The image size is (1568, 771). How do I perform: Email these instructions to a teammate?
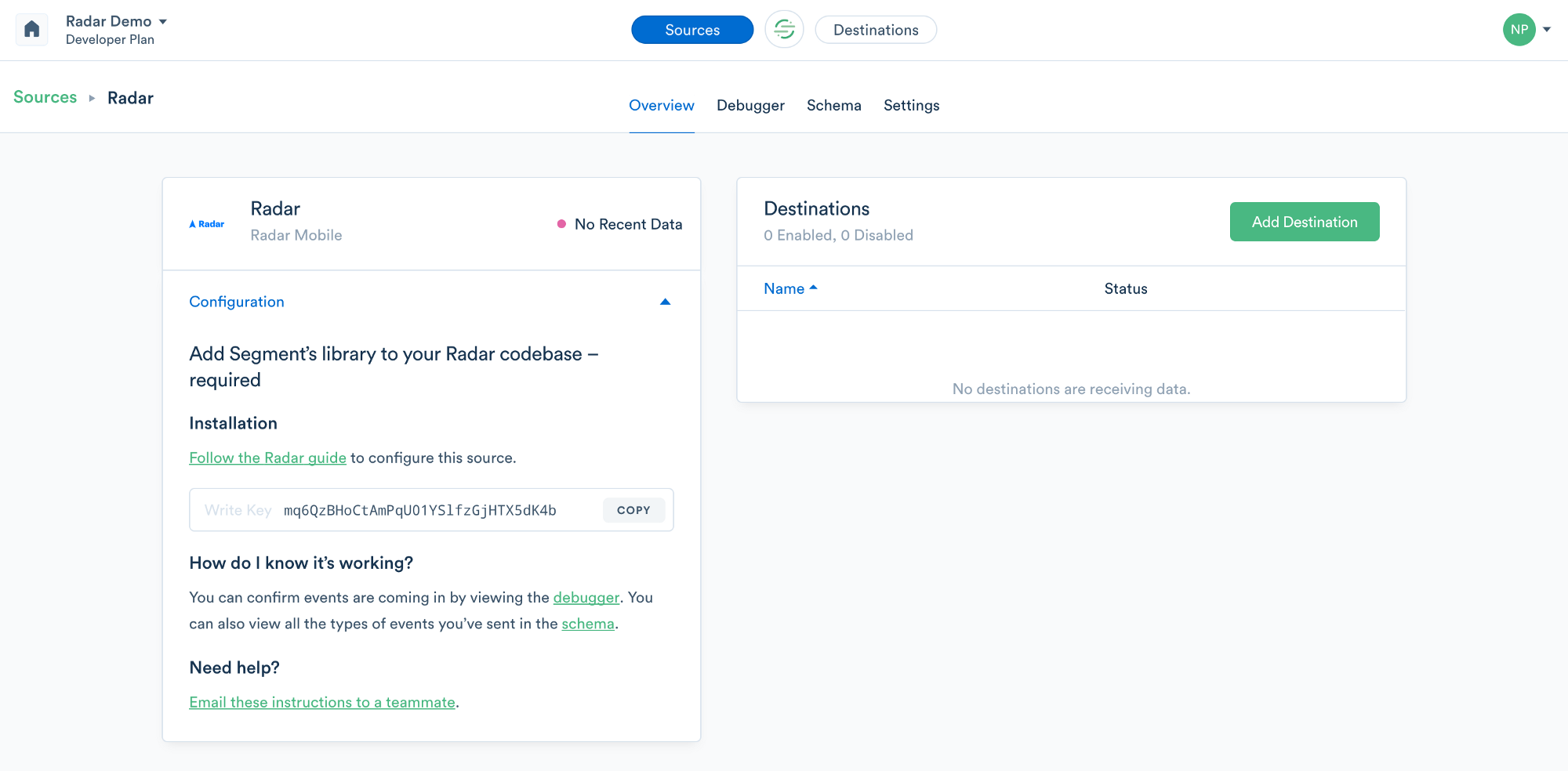[322, 702]
